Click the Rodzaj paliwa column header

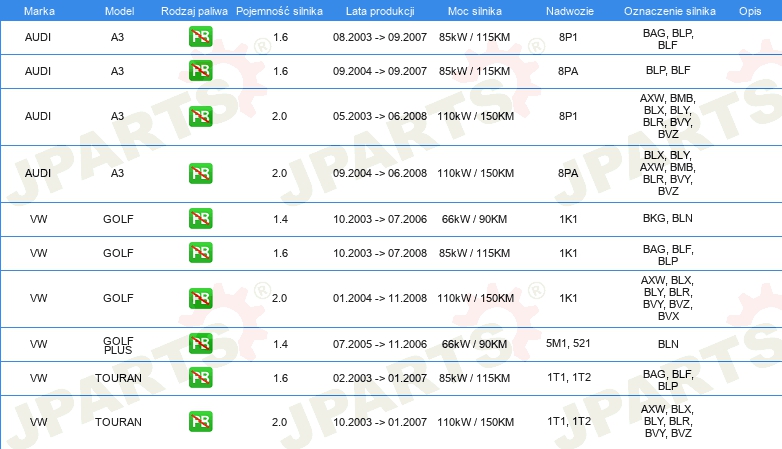pyautogui.click(x=194, y=11)
